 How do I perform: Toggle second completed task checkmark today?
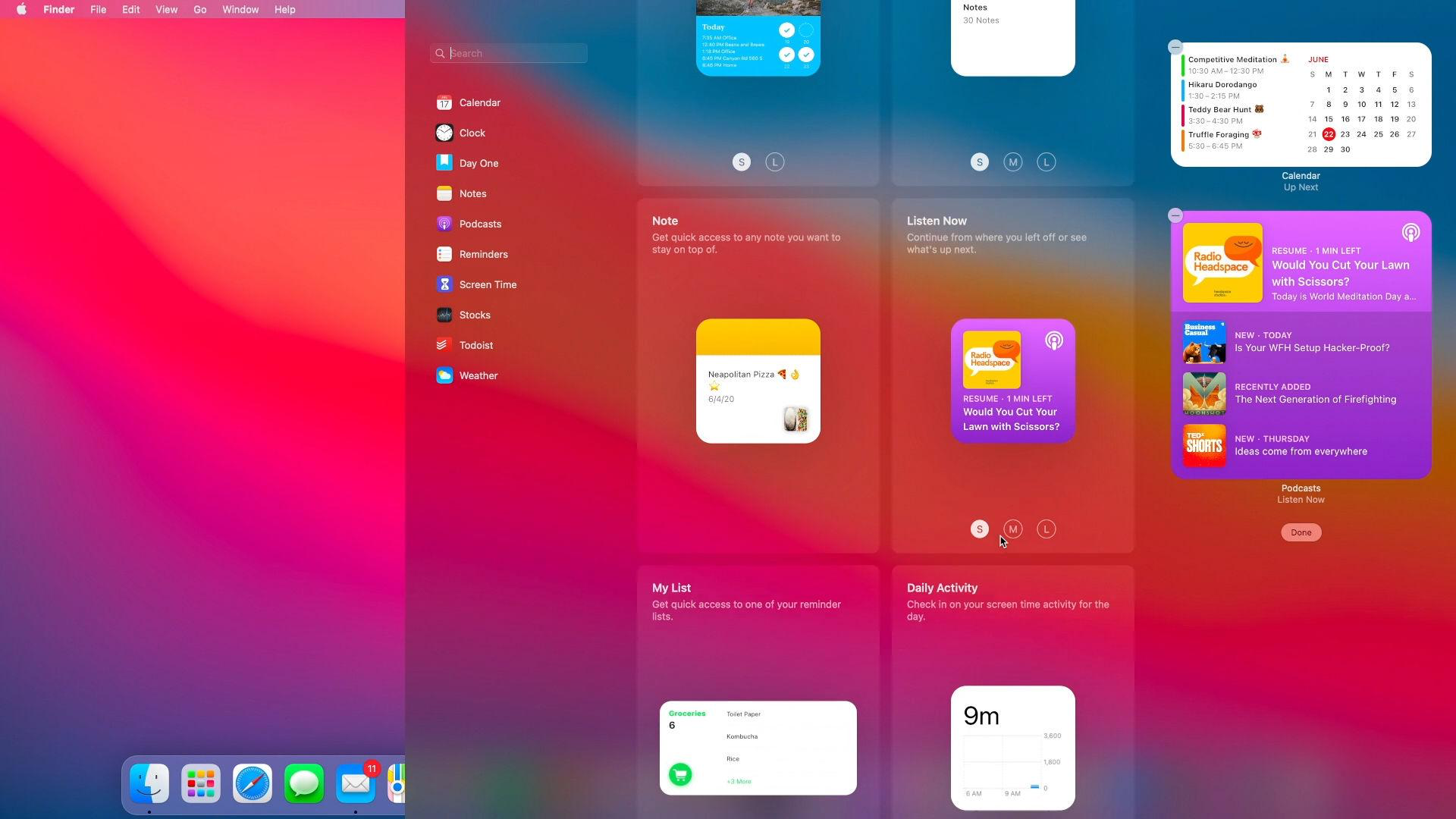tap(788, 54)
